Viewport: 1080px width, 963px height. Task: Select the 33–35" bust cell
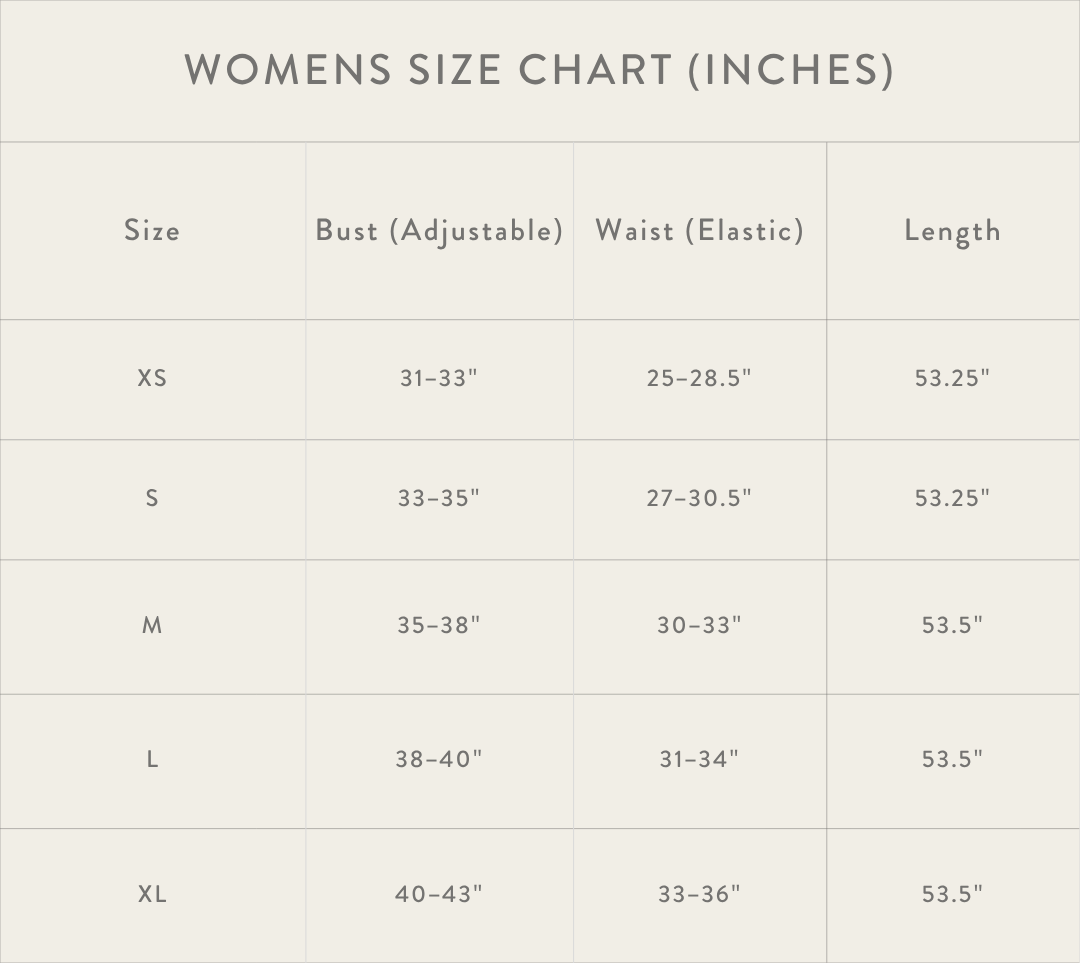coord(439,498)
